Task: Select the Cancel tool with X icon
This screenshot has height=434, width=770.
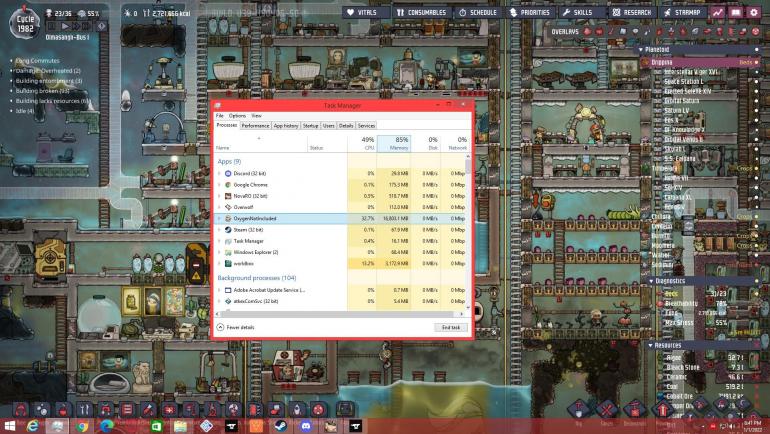Action: [607, 408]
